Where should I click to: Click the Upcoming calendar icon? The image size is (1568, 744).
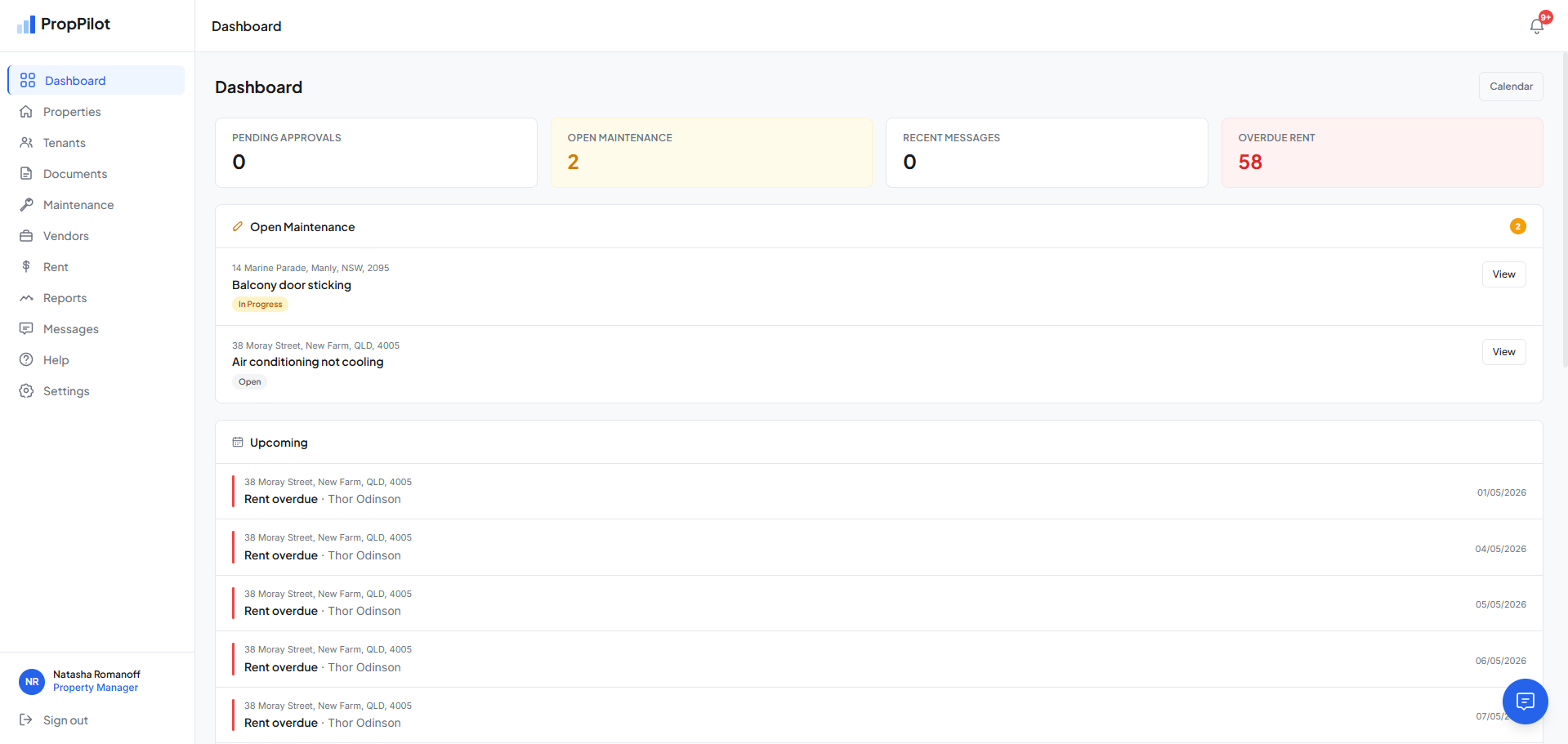point(238,442)
